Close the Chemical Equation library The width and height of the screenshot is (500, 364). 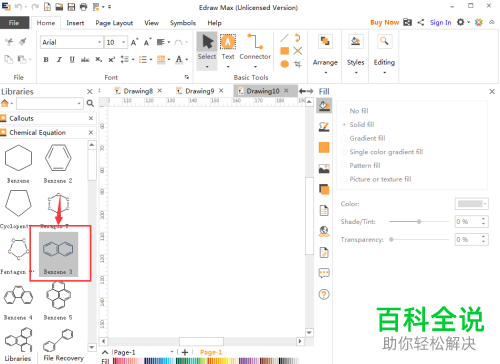click(91, 132)
